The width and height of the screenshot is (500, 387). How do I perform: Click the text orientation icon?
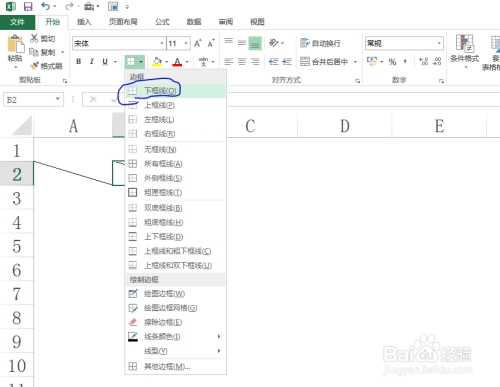click(x=274, y=43)
